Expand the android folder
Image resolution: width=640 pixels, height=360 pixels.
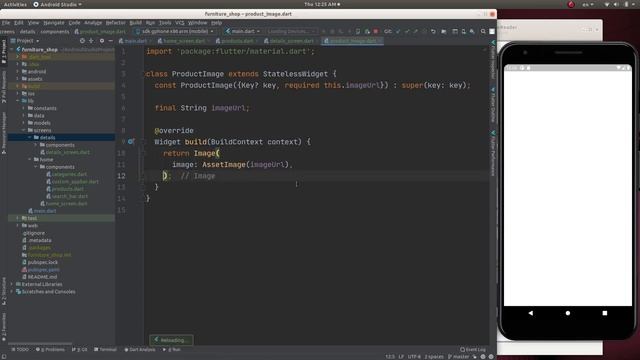point(18,71)
